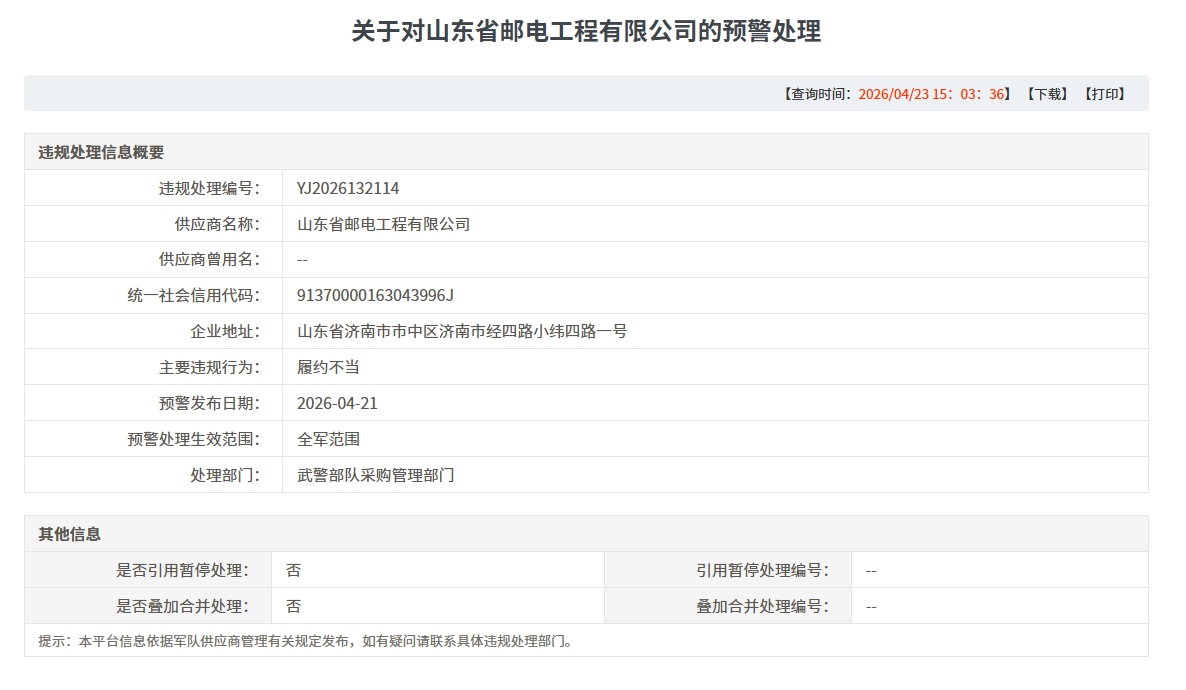Click the 全军范围 scope value
The height and width of the screenshot is (690, 1186).
328,439
